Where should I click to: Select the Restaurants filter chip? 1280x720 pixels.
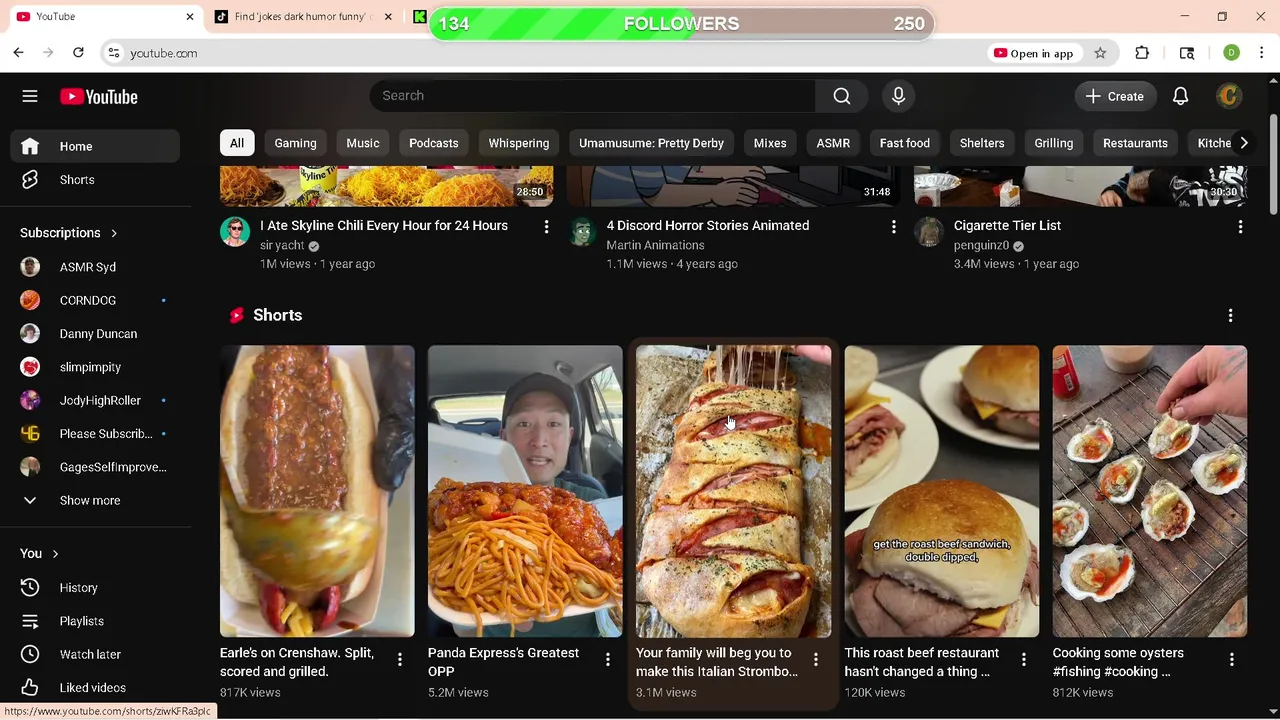click(1135, 143)
